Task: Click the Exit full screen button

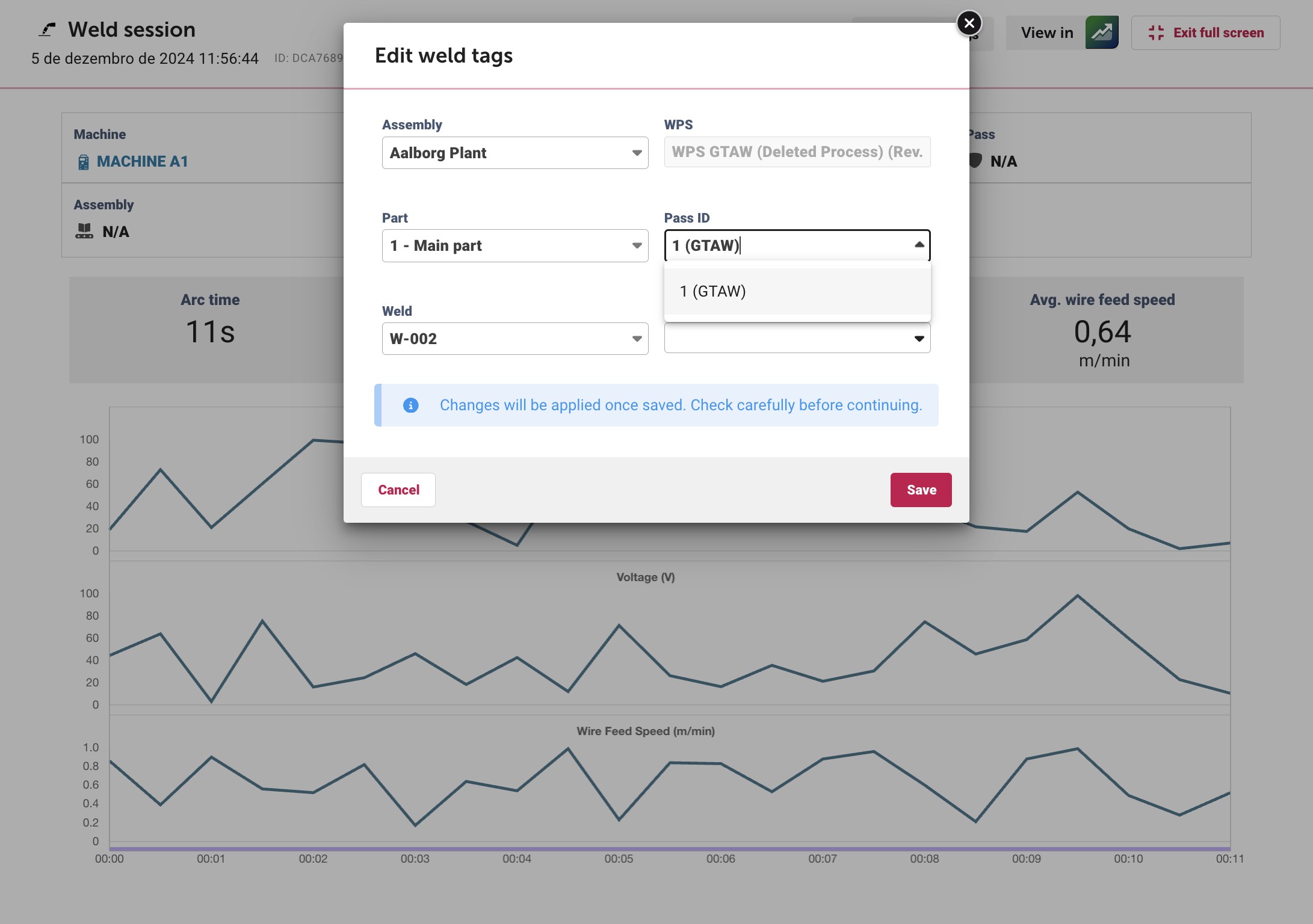Action: (x=1205, y=32)
